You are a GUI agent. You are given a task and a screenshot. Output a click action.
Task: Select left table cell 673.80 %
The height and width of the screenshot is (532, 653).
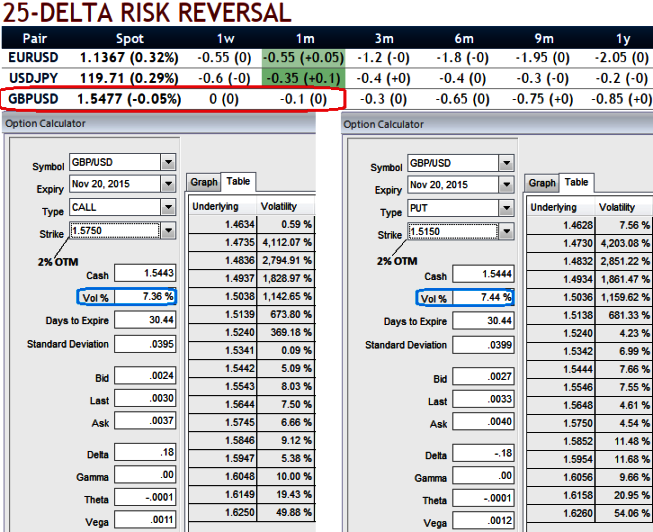286,314
